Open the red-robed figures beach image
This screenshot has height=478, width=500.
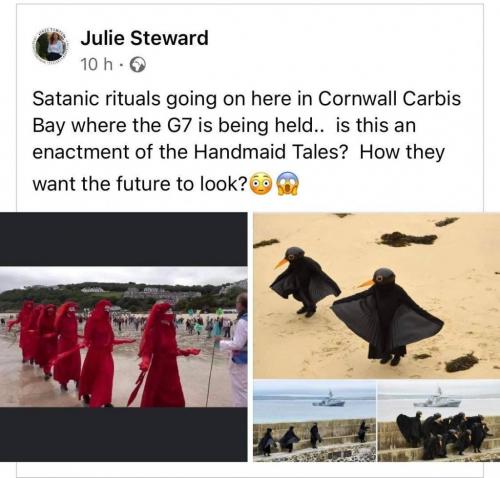click(x=124, y=337)
